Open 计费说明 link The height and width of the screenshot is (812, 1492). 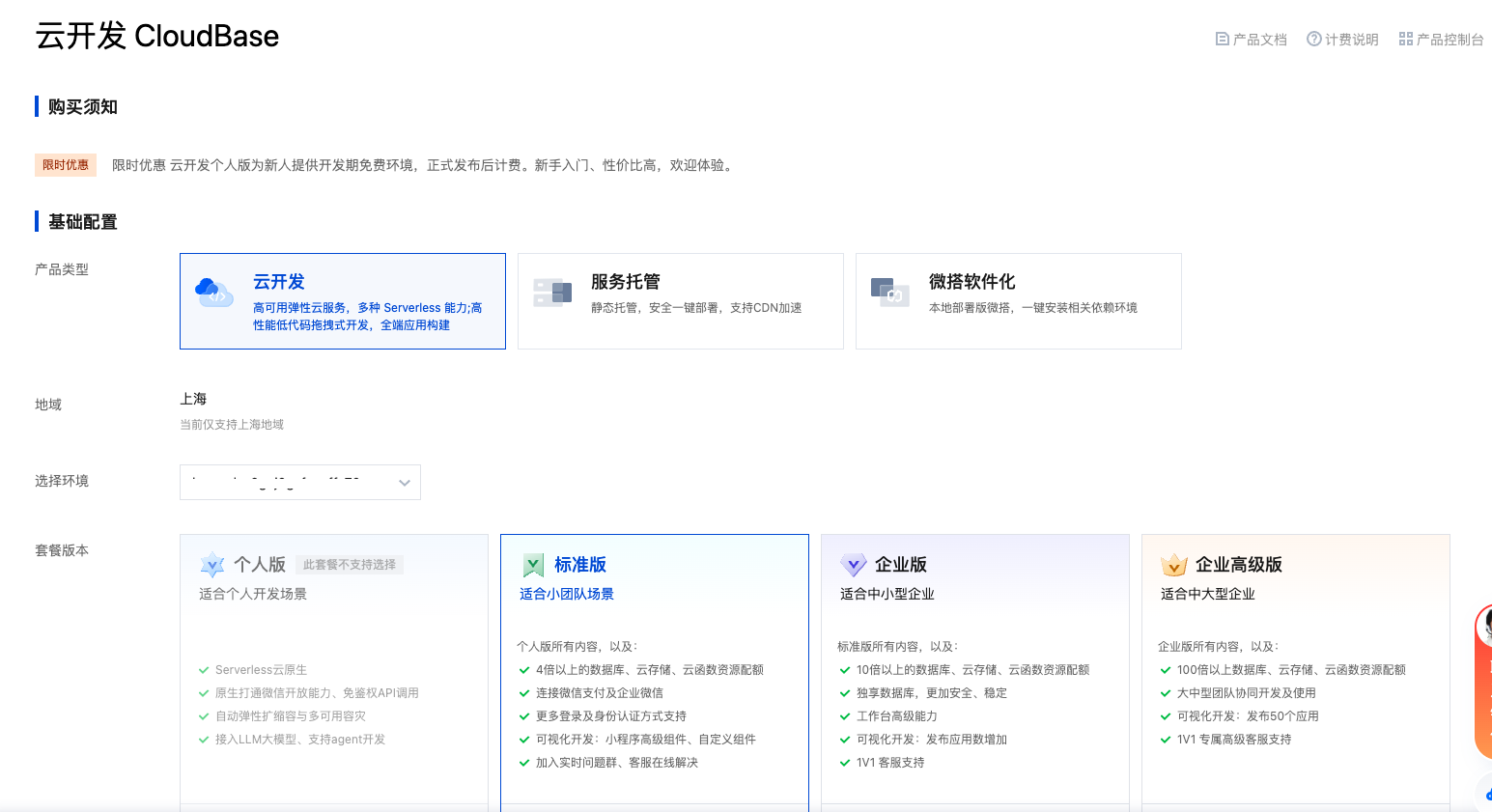tap(1342, 40)
